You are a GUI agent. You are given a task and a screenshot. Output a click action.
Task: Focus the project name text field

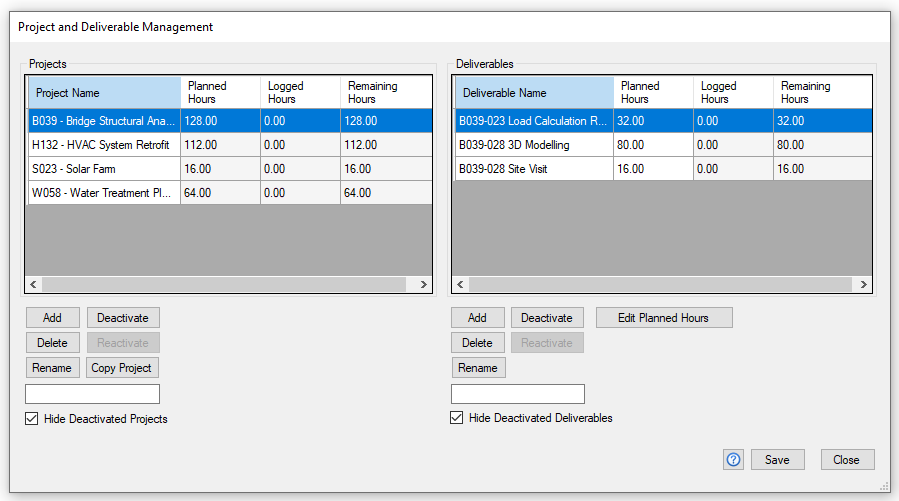92,394
